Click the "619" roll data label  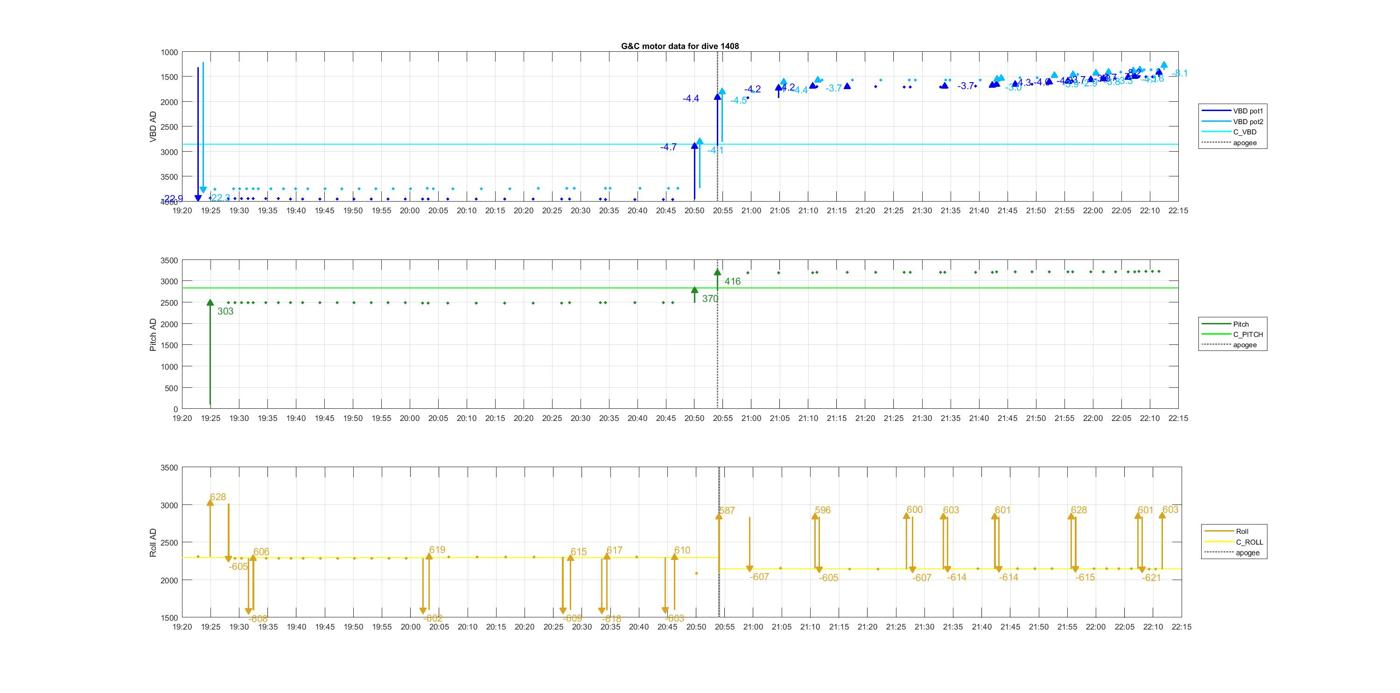437,550
